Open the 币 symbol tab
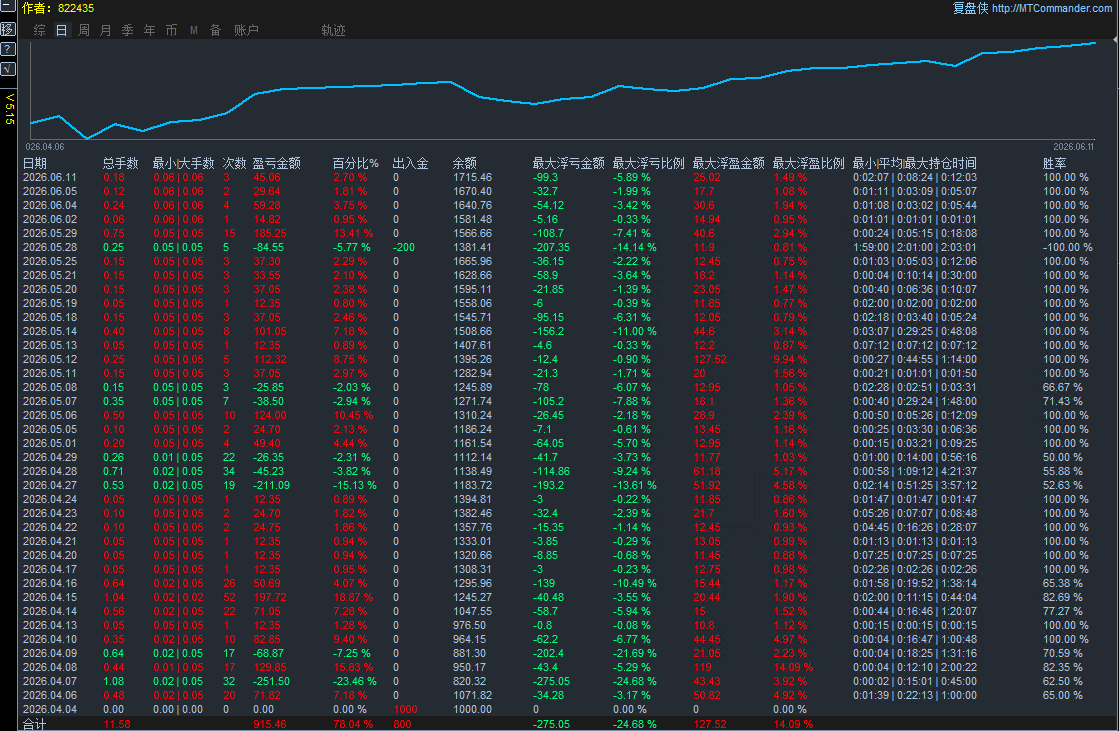Screen dimensions: 1119x731 [171, 30]
